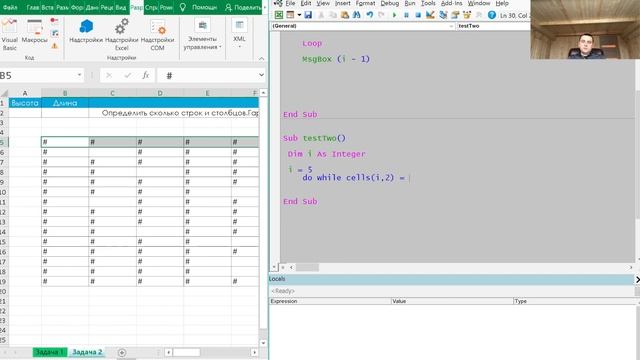Screen dimensions: 640x360
Task: Switch to the Вид ribbon tab
Action: (x=121, y=7)
